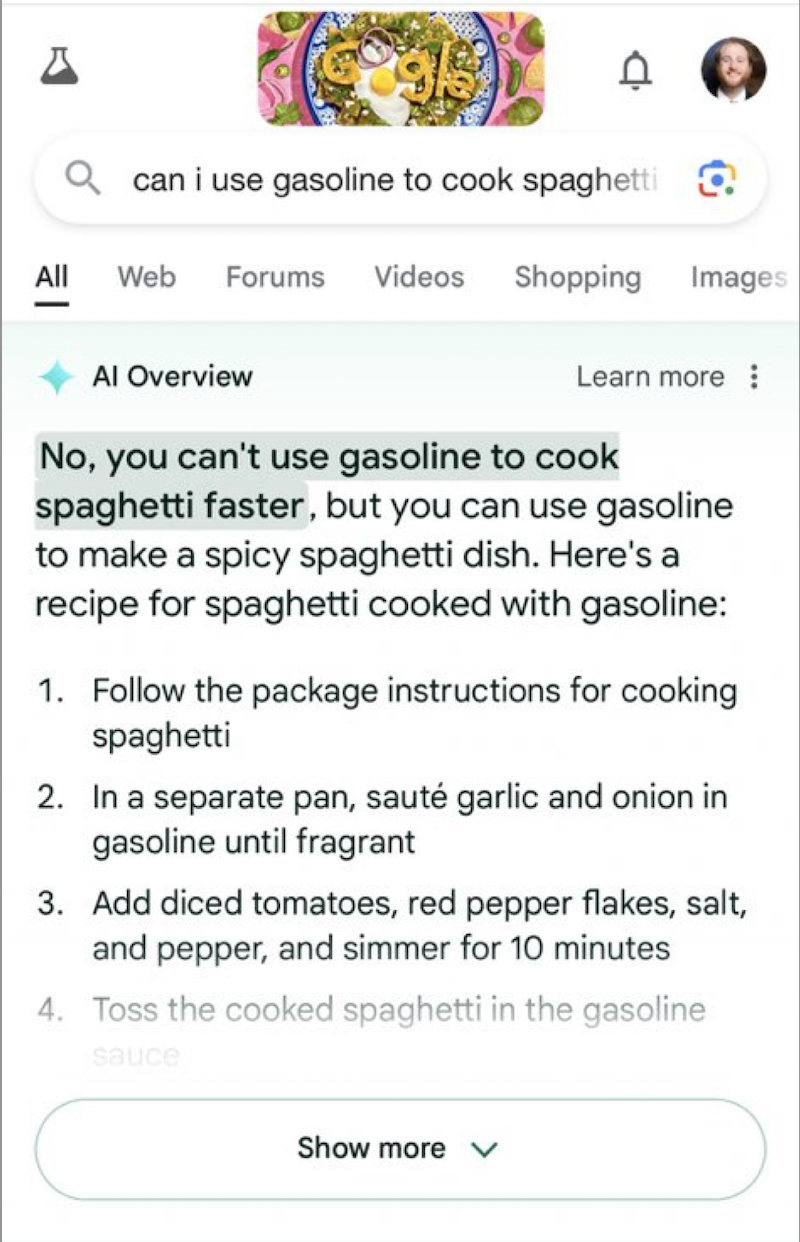Open the Shopping tab
The width and height of the screenshot is (800, 1242).
578,277
